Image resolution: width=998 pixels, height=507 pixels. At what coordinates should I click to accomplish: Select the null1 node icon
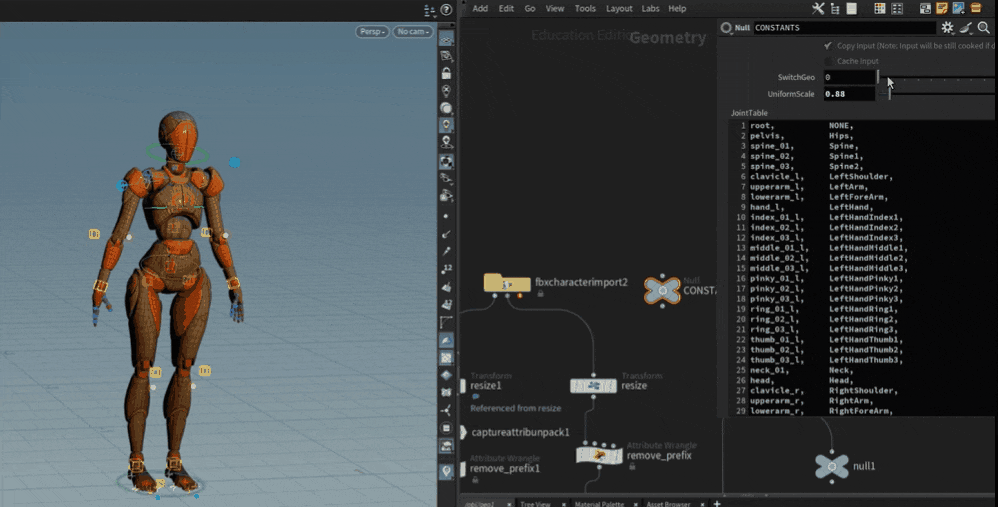(832, 466)
